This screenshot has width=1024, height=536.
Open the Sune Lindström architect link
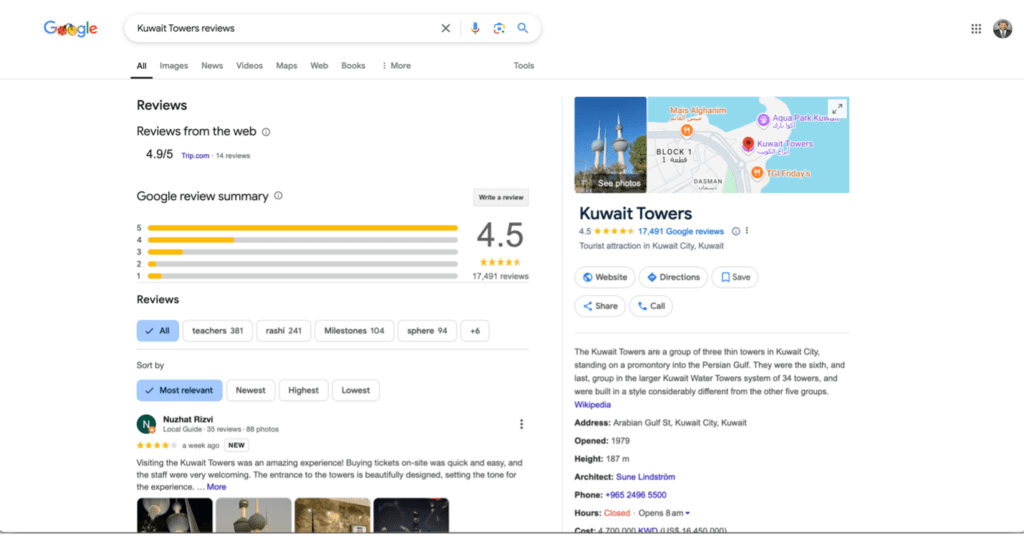[x=645, y=477]
